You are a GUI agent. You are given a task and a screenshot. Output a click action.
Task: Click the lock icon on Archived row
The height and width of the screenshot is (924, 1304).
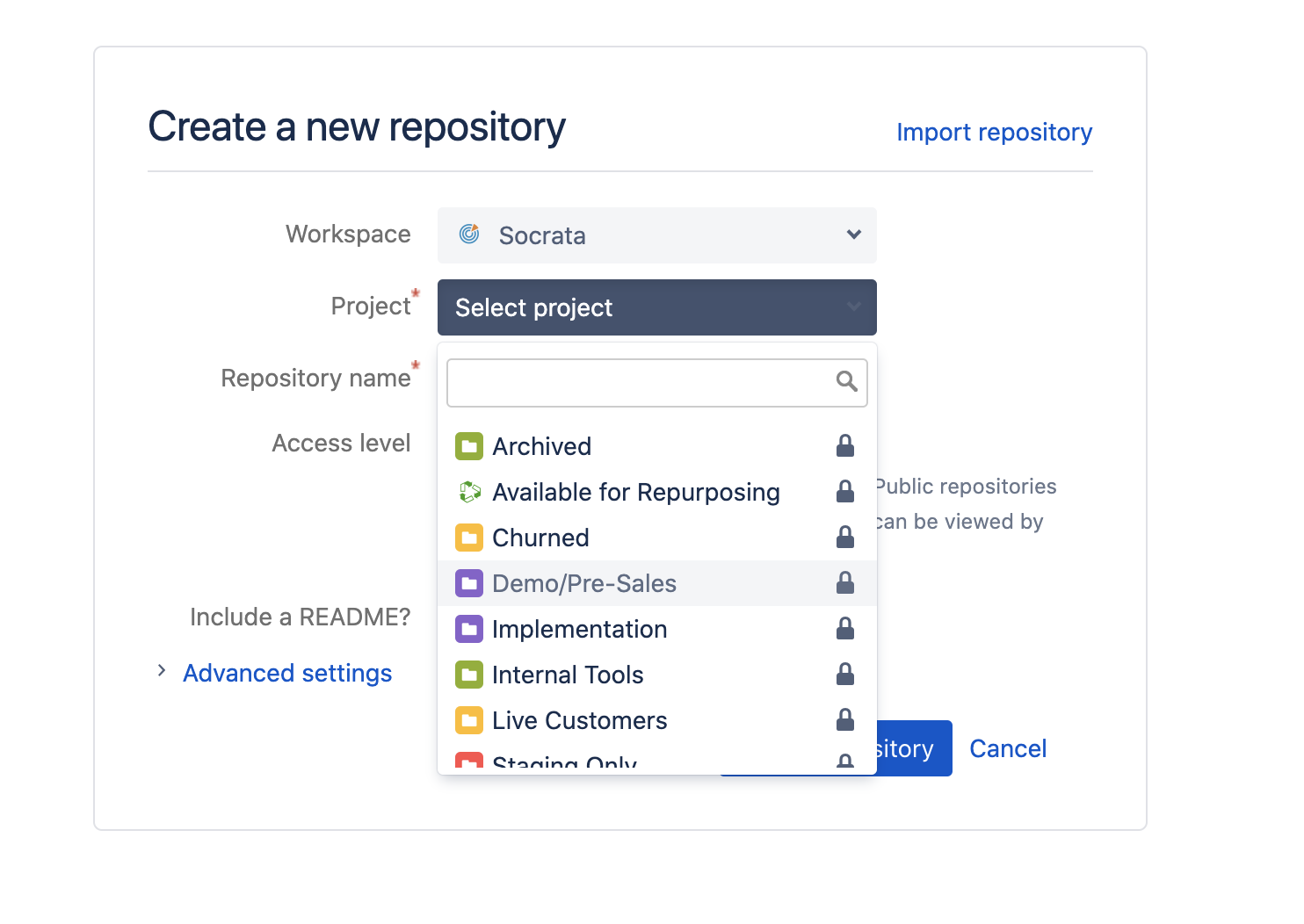click(845, 445)
